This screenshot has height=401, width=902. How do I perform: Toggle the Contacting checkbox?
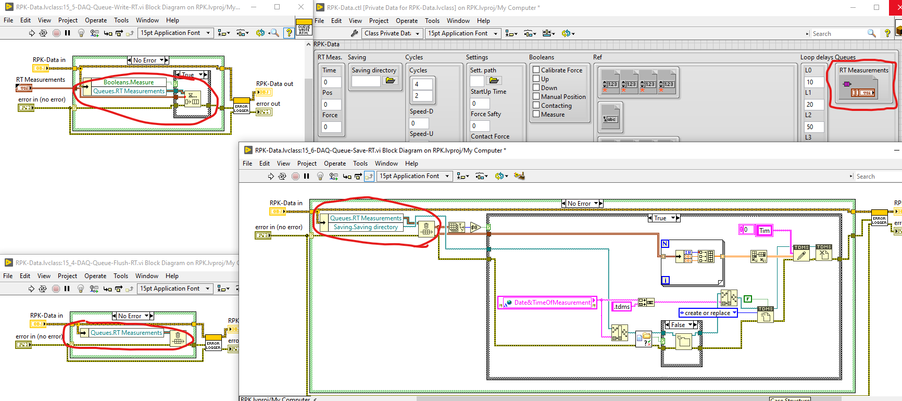(536, 106)
